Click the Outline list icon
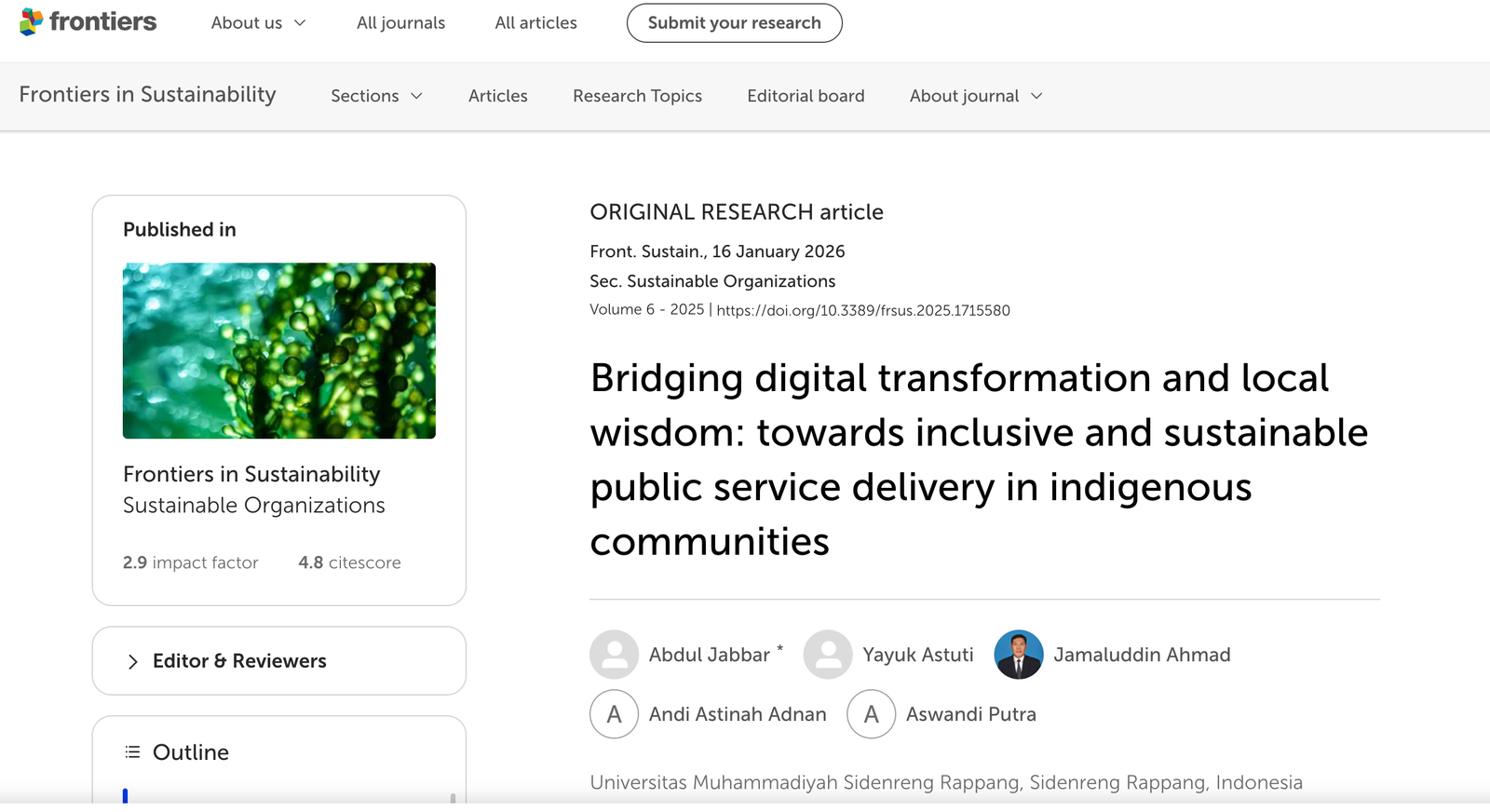 point(132,752)
